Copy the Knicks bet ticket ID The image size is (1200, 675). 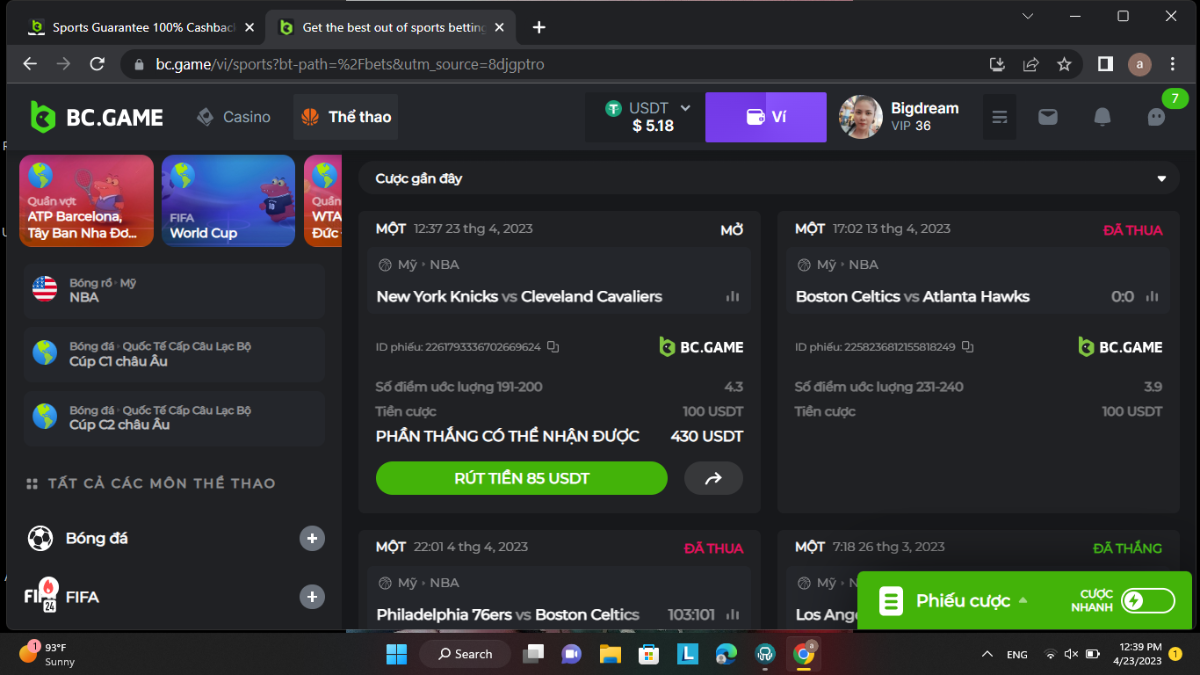(x=553, y=347)
